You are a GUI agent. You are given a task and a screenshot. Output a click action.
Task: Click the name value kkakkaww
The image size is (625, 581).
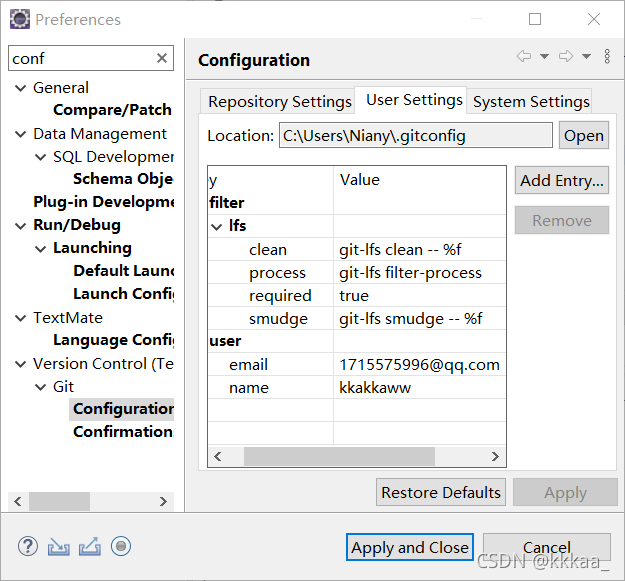[x=375, y=388]
